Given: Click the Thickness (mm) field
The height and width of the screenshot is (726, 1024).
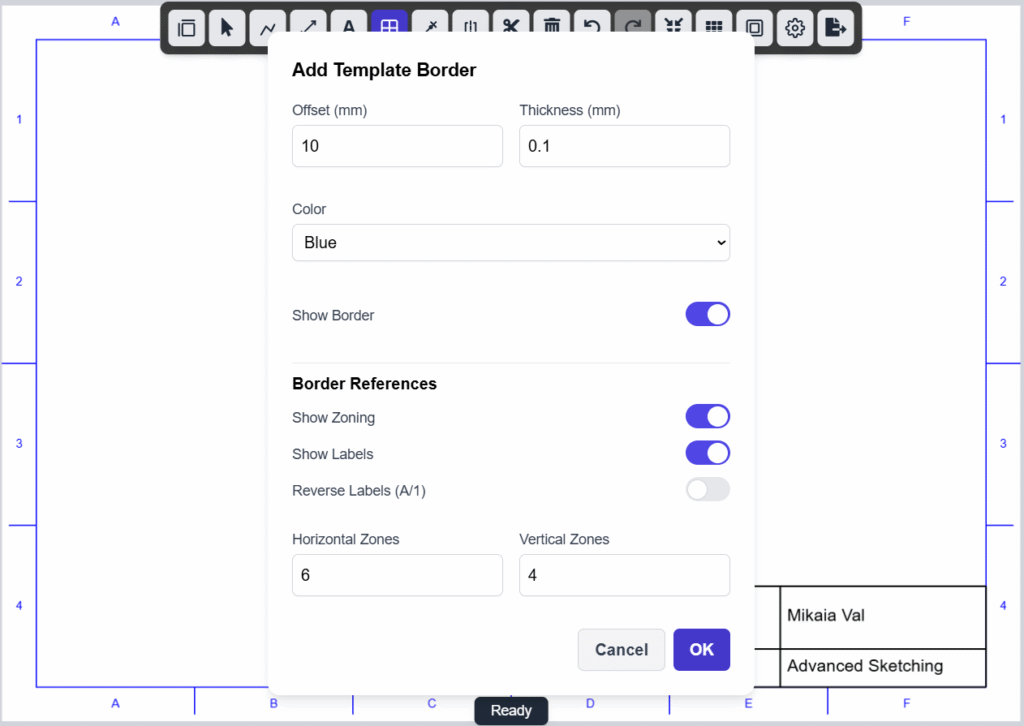Looking at the screenshot, I should coord(624,146).
